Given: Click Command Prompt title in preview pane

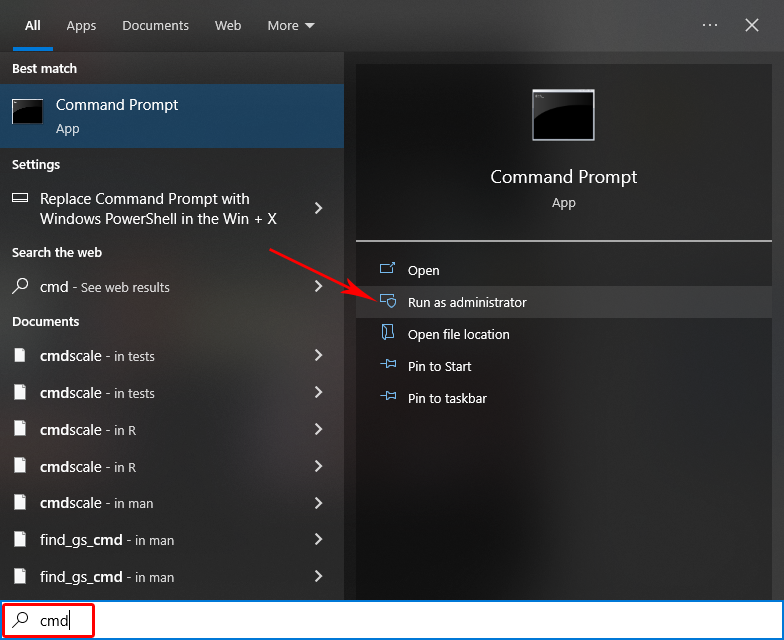Looking at the screenshot, I should (x=564, y=177).
